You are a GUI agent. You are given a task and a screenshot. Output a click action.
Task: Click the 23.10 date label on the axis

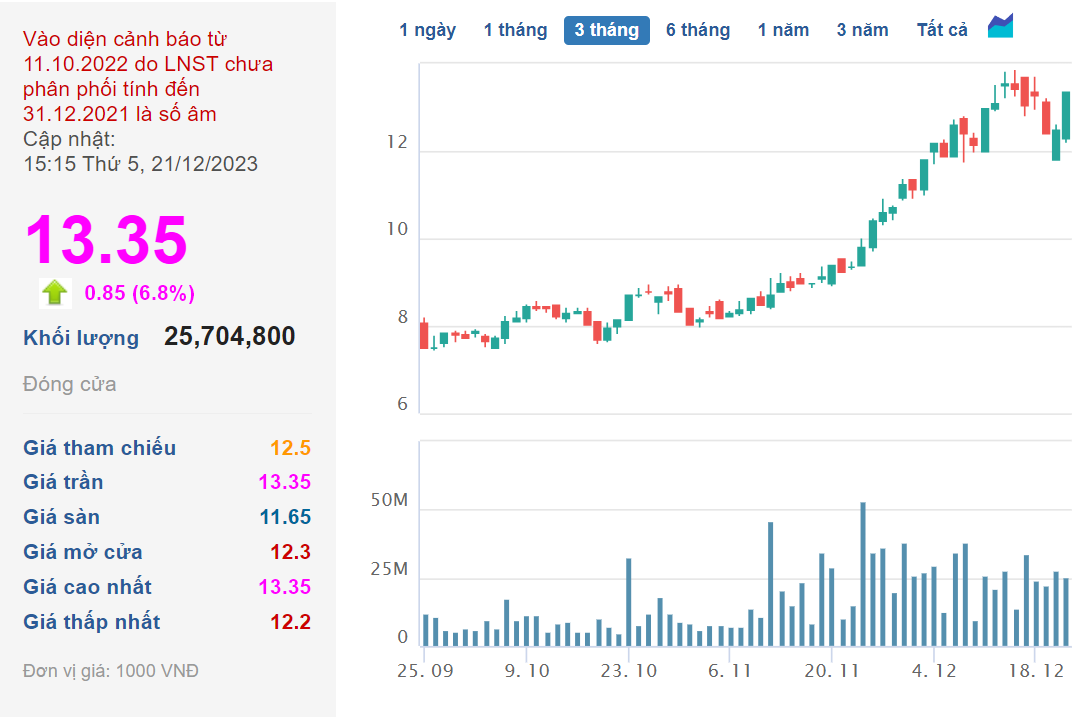628,672
